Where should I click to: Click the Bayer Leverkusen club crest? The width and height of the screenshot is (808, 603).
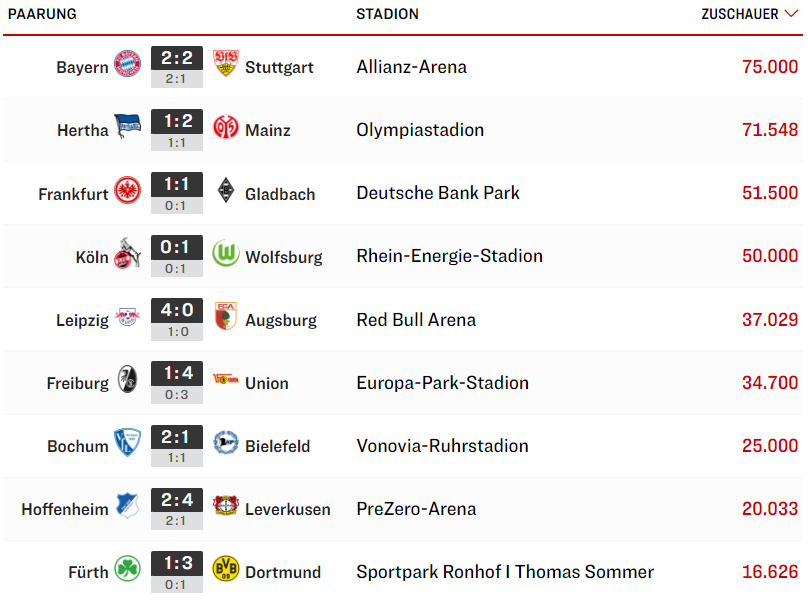226,505
